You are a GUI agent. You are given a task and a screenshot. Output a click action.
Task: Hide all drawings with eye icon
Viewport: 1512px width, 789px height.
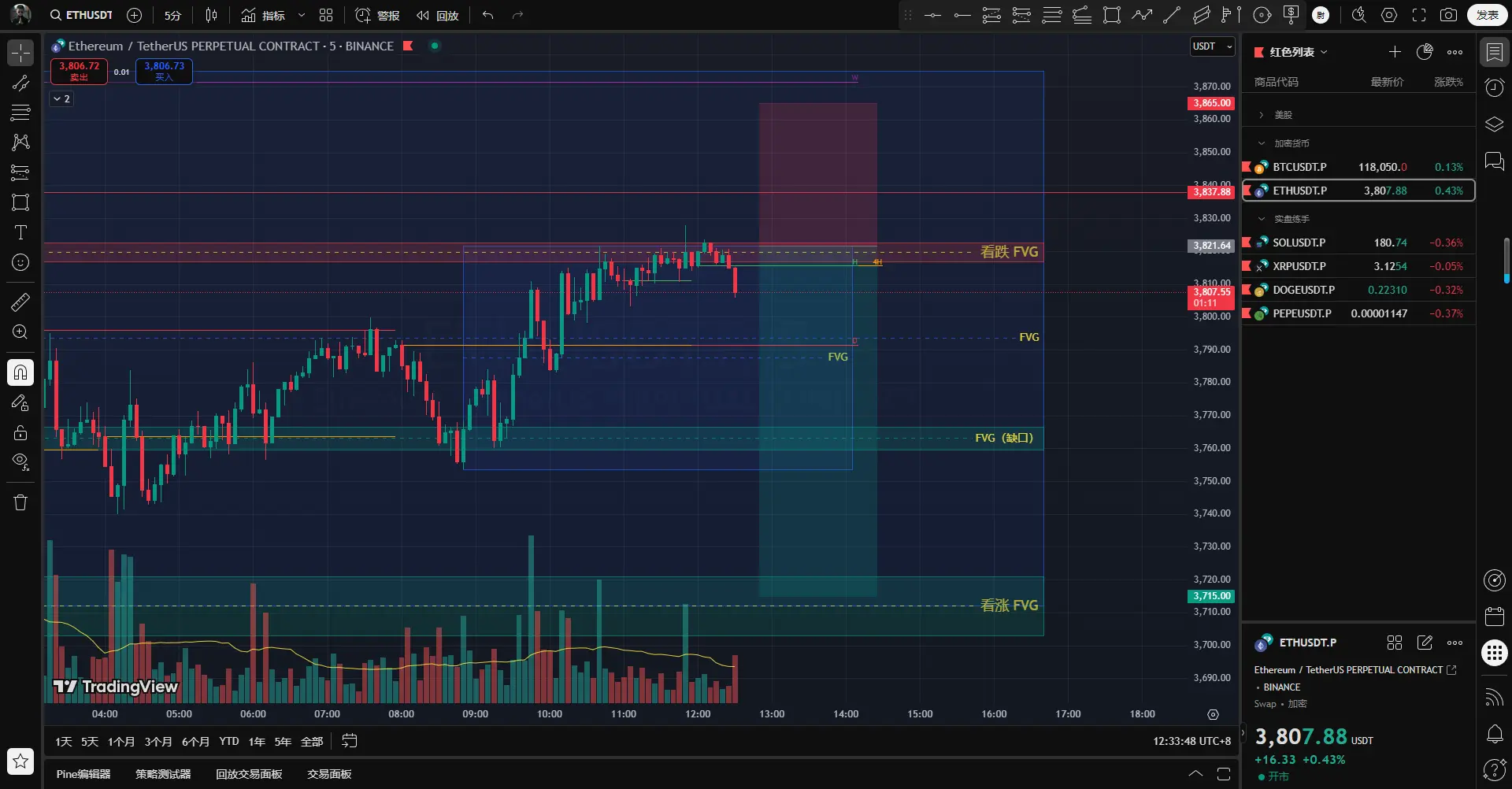coord(20,462)
